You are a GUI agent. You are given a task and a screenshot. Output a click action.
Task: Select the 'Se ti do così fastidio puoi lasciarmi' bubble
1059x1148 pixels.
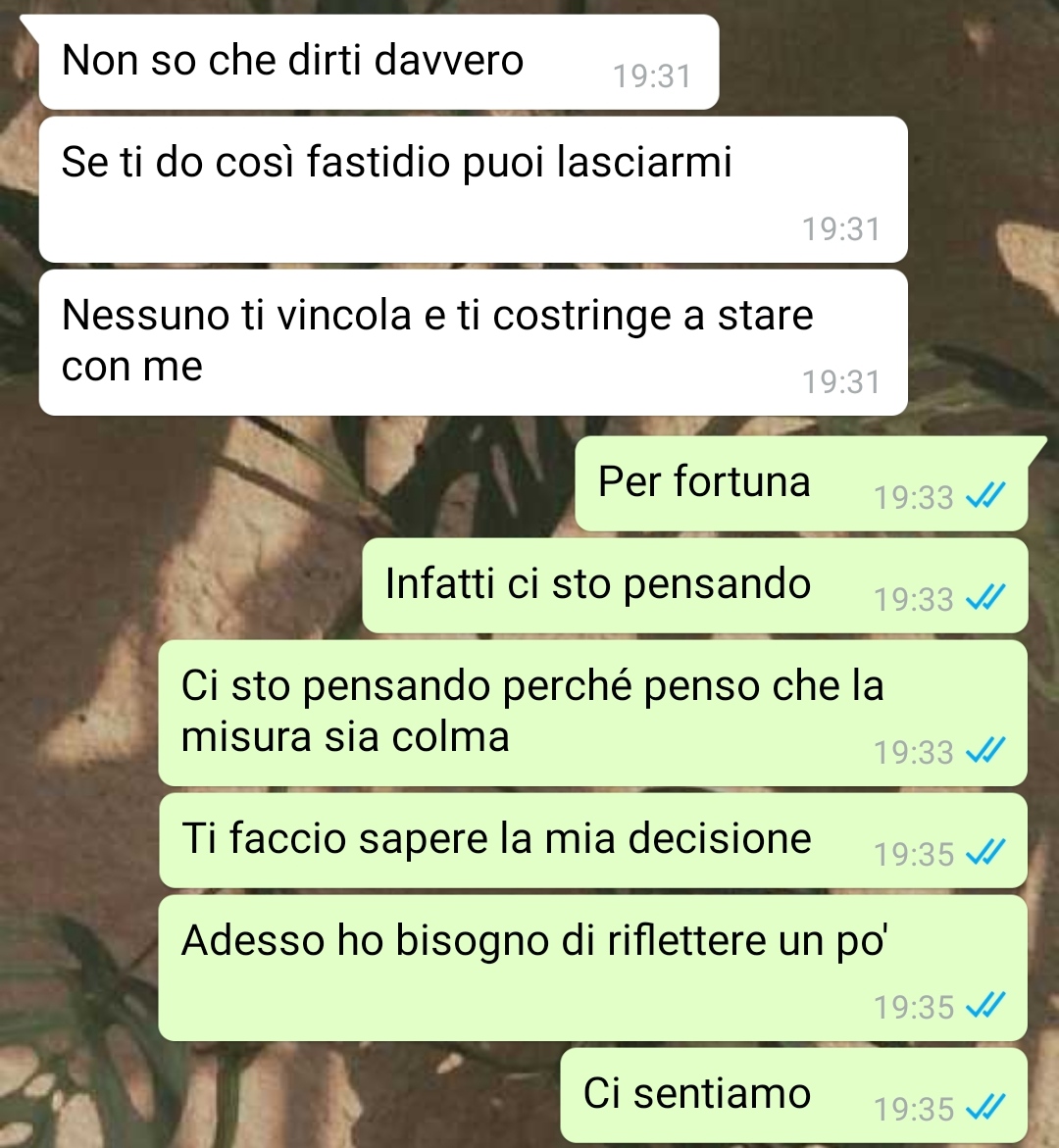pyautogui.click(x=473, y=189)
